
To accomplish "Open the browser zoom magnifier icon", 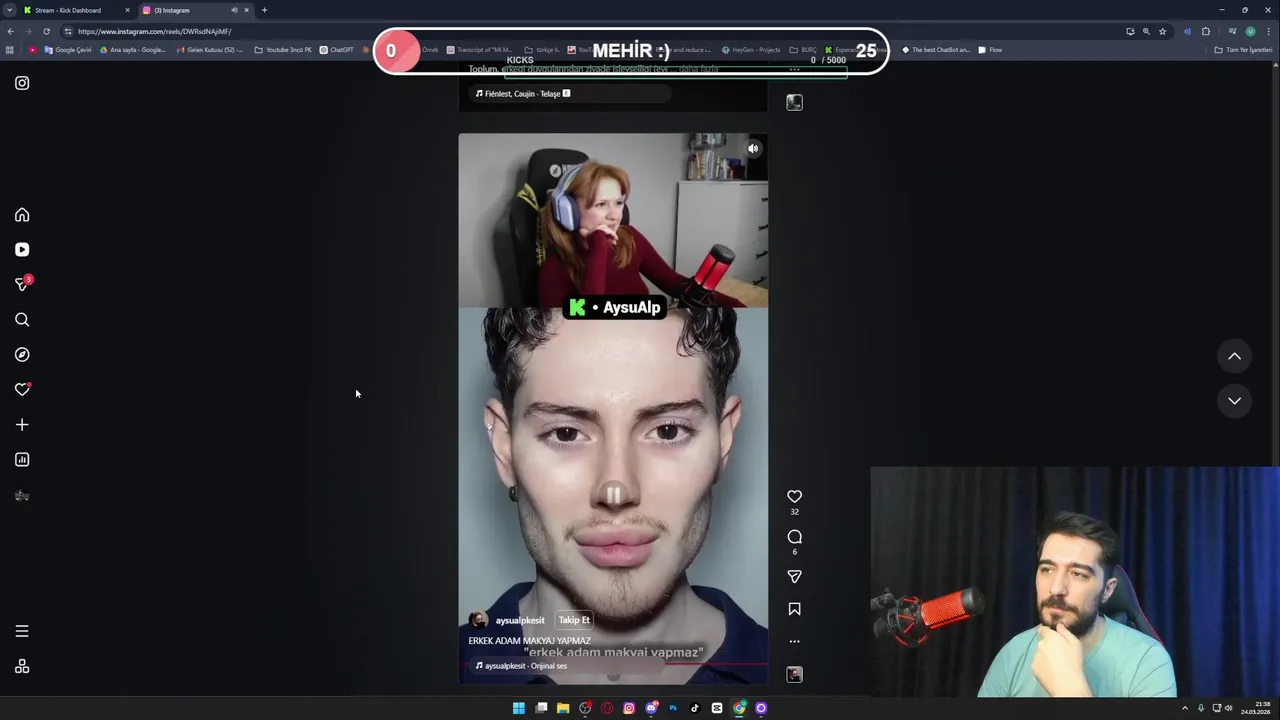I will tap(1146, 31).
